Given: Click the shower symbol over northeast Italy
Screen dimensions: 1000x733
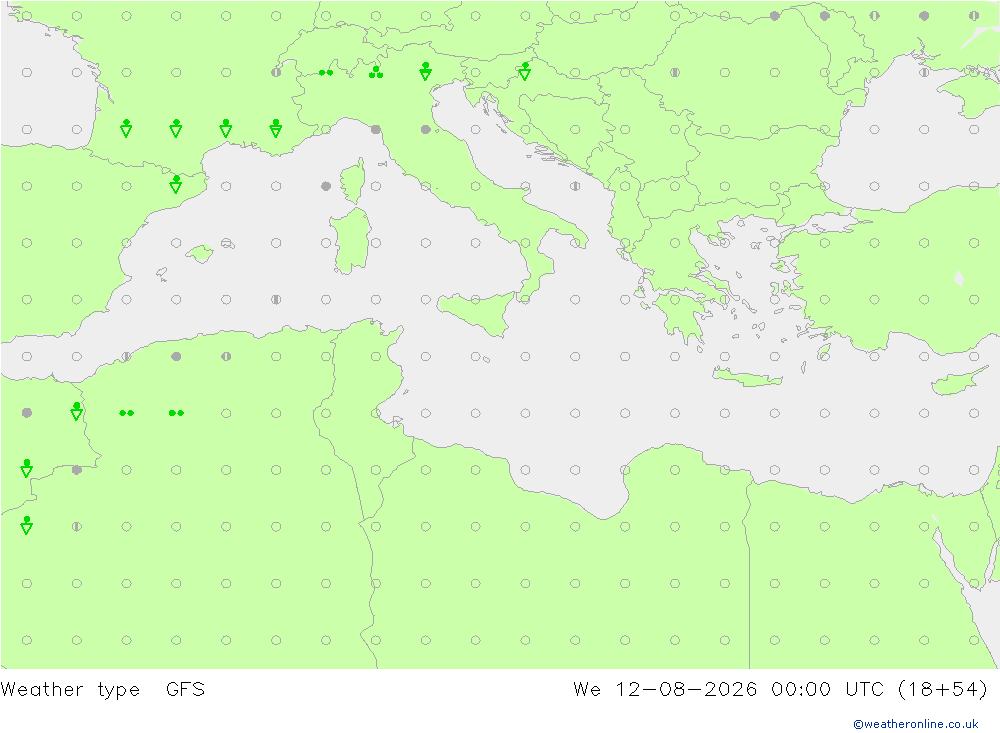Looking at the screenshot, I should pyautogui.click(x=425, y=71).
